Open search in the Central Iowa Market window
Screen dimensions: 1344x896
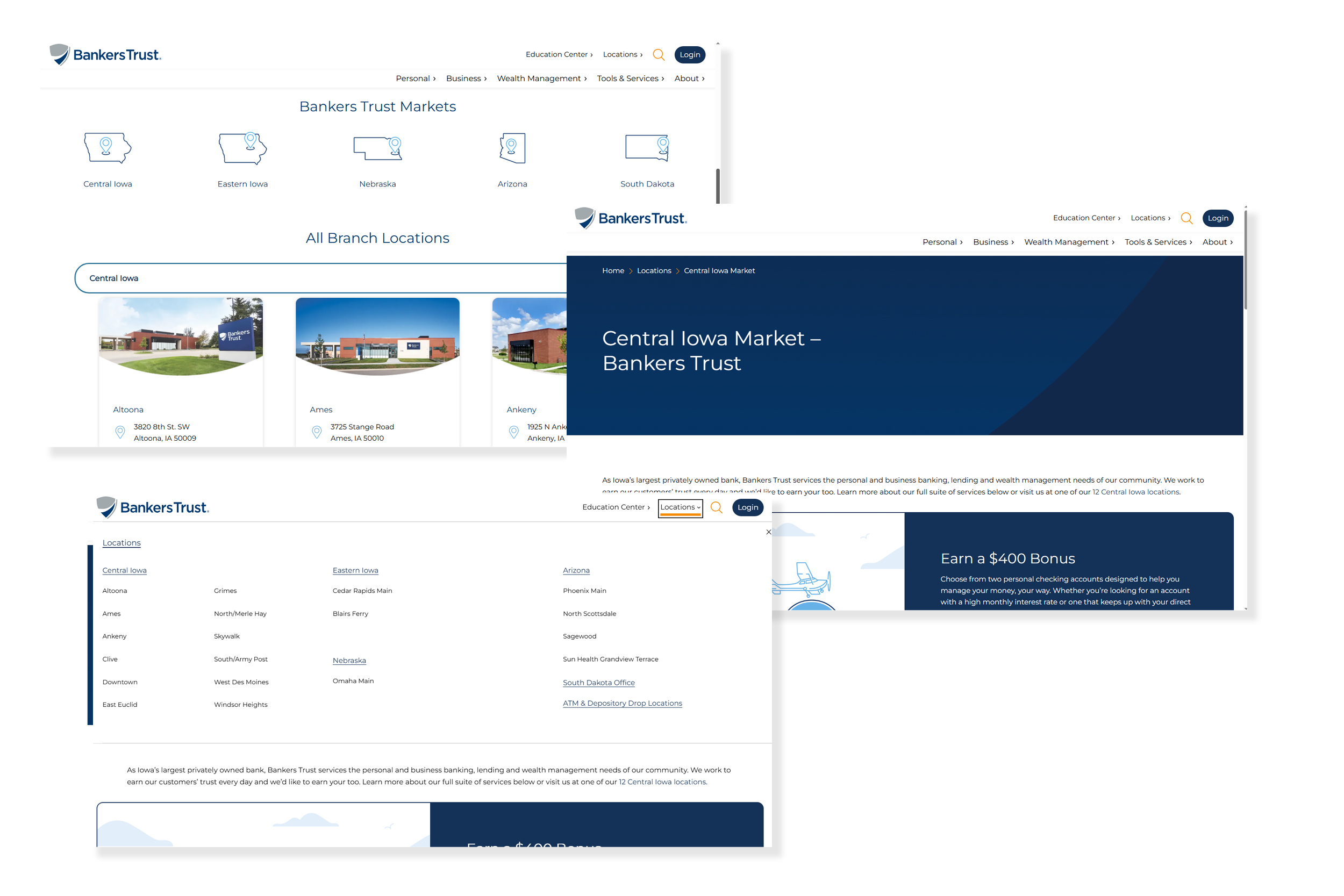click(1187, 218)
